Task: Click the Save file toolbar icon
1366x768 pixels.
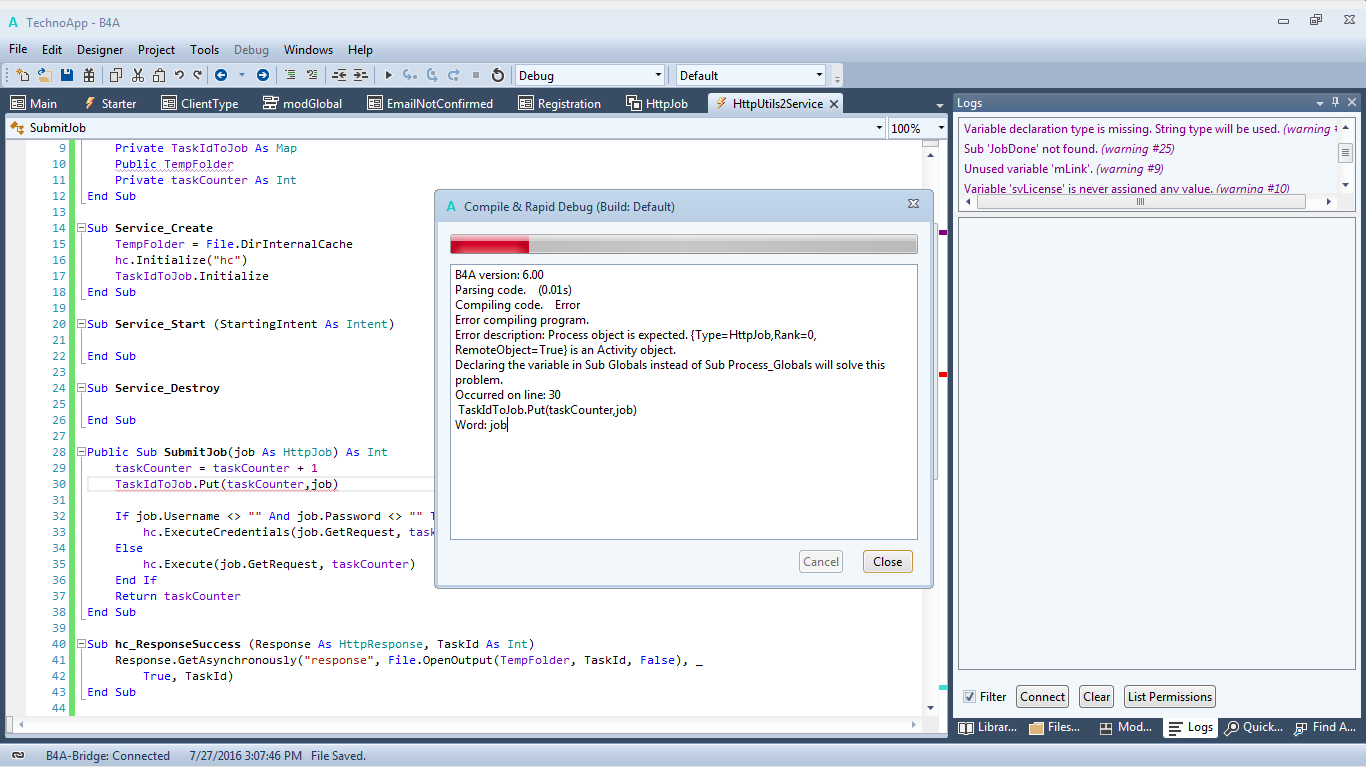Action: coord(67,75)
